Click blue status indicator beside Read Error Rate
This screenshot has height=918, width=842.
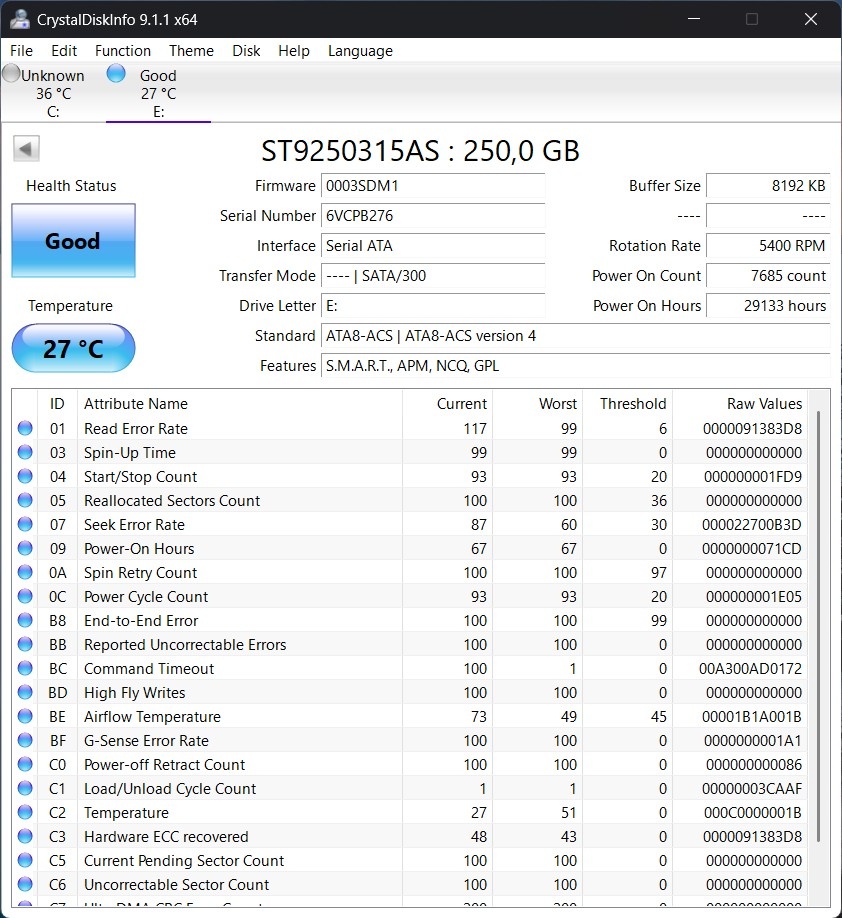25,428
